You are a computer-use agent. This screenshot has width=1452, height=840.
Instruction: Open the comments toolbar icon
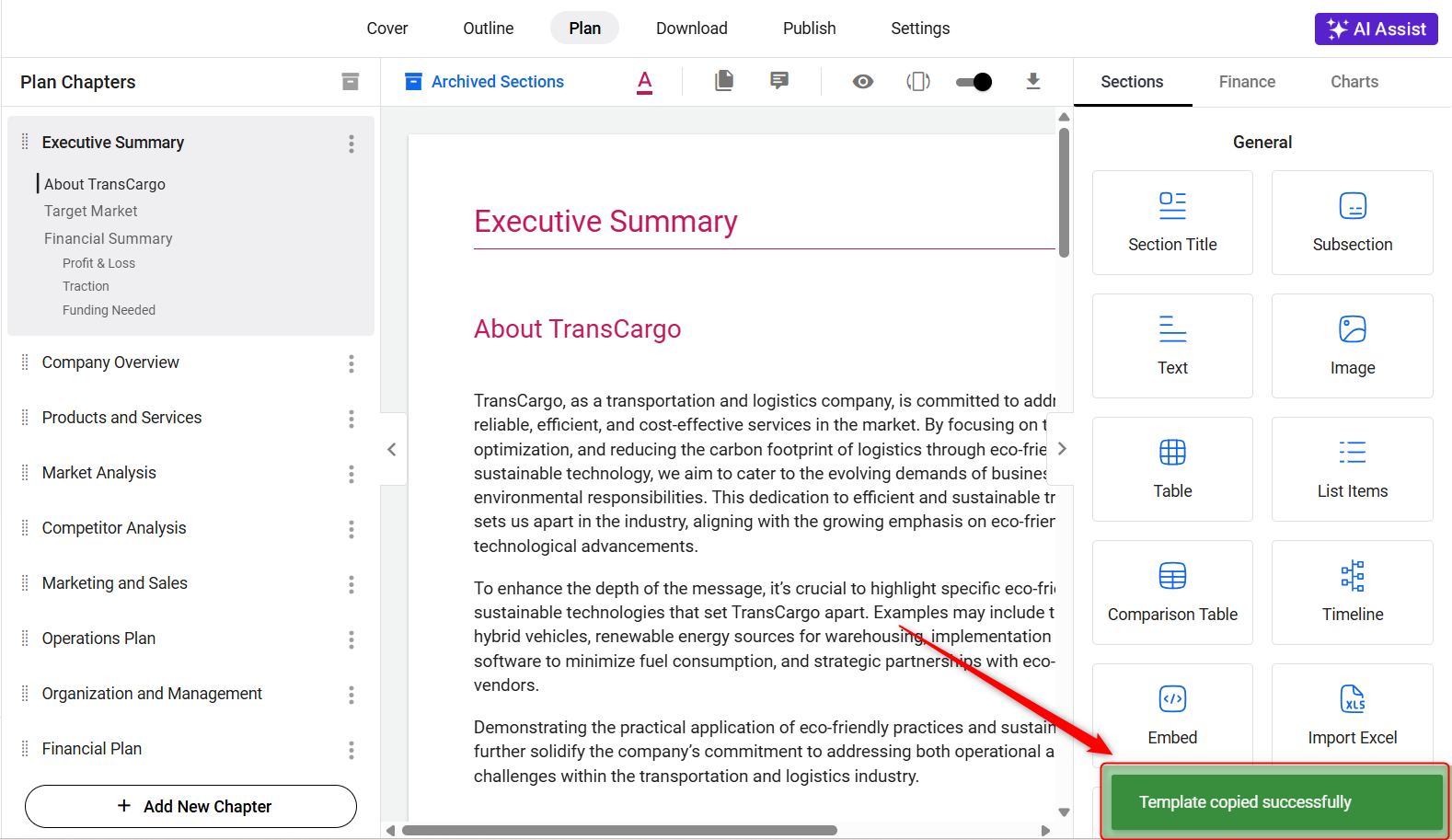(779, 81)
